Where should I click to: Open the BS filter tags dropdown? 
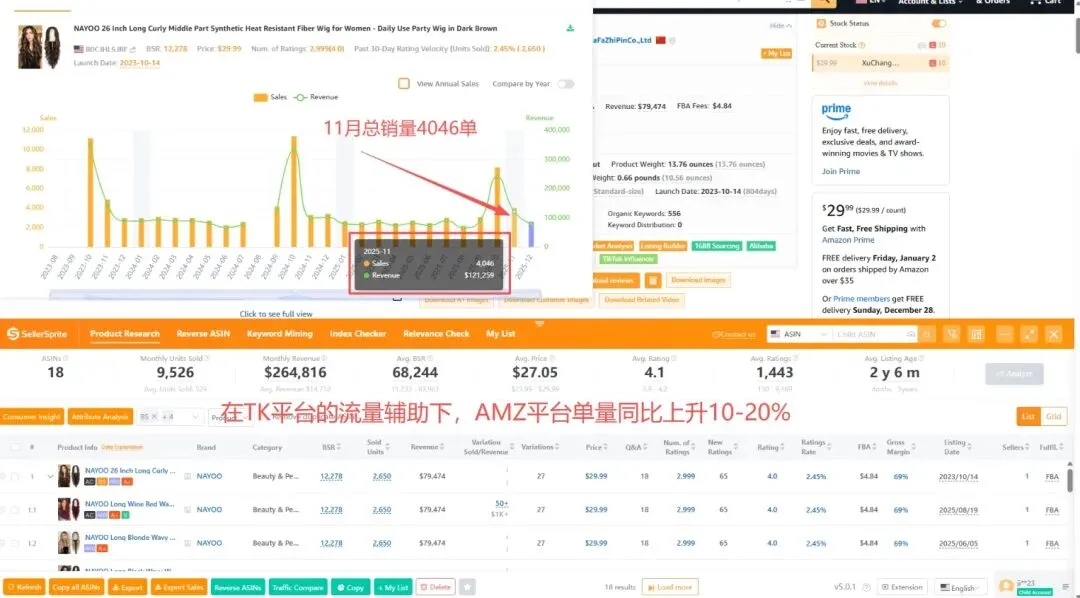click(170, 417)
